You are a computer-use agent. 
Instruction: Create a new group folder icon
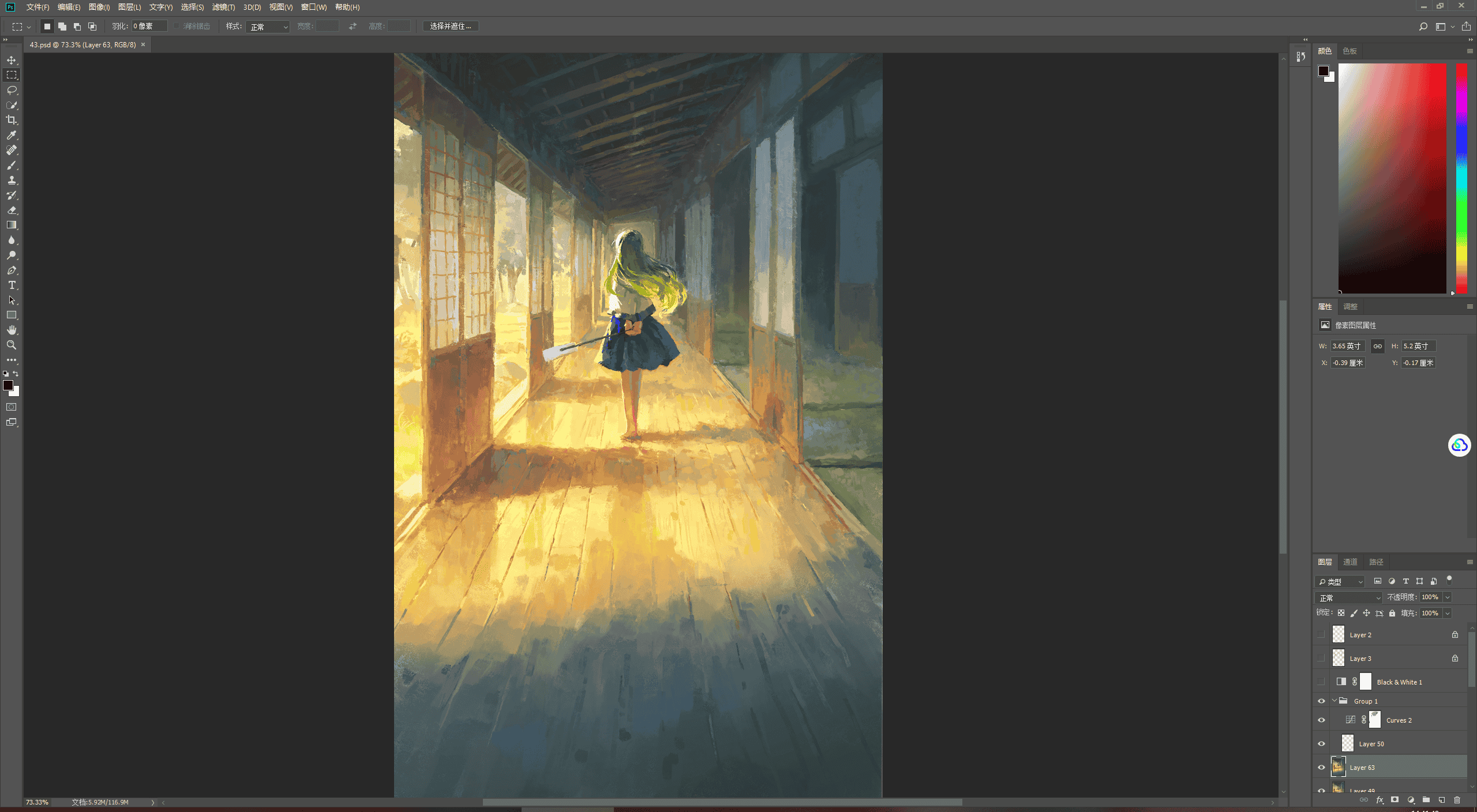(x=1426, y=800)
